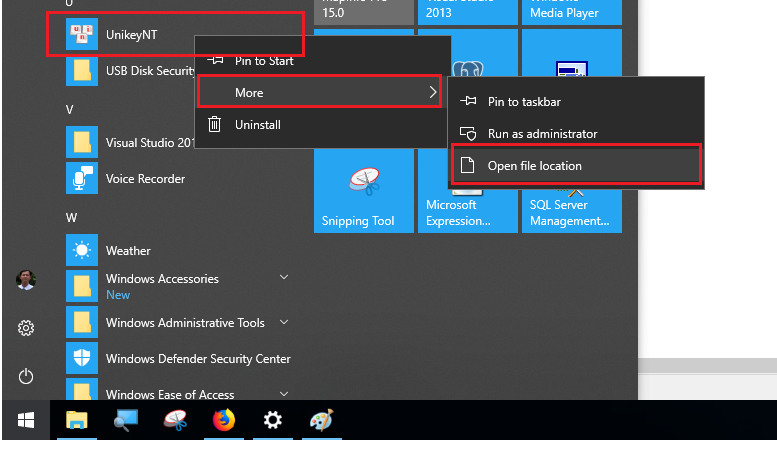Click the document icon beside Open file location

[467, 165]
